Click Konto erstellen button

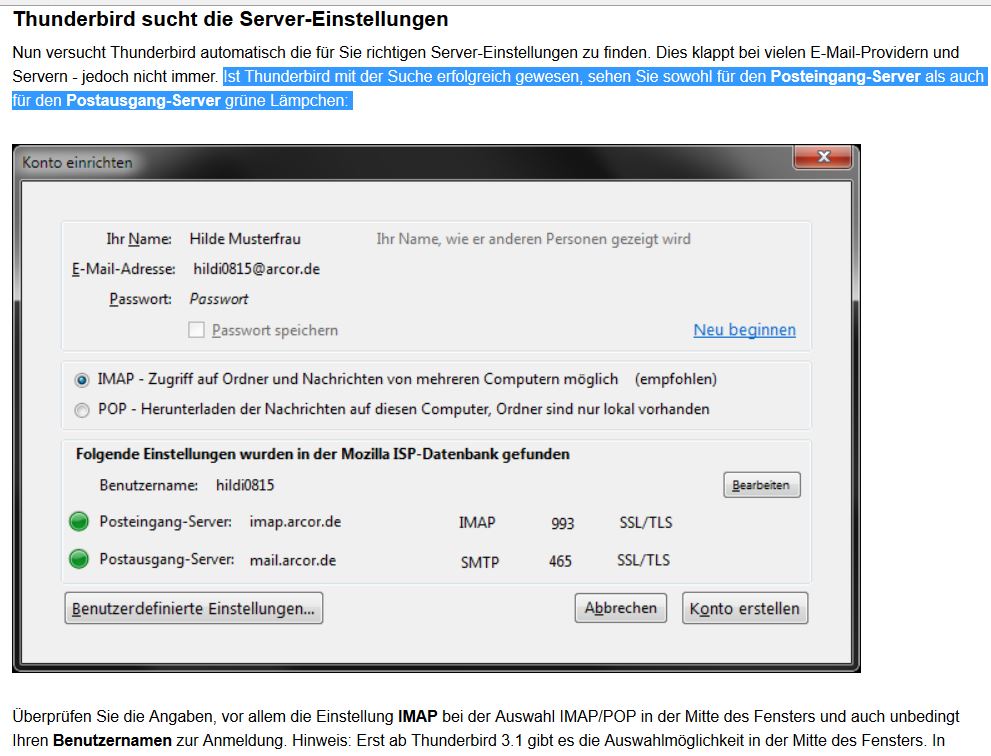[x=745, y=608]
